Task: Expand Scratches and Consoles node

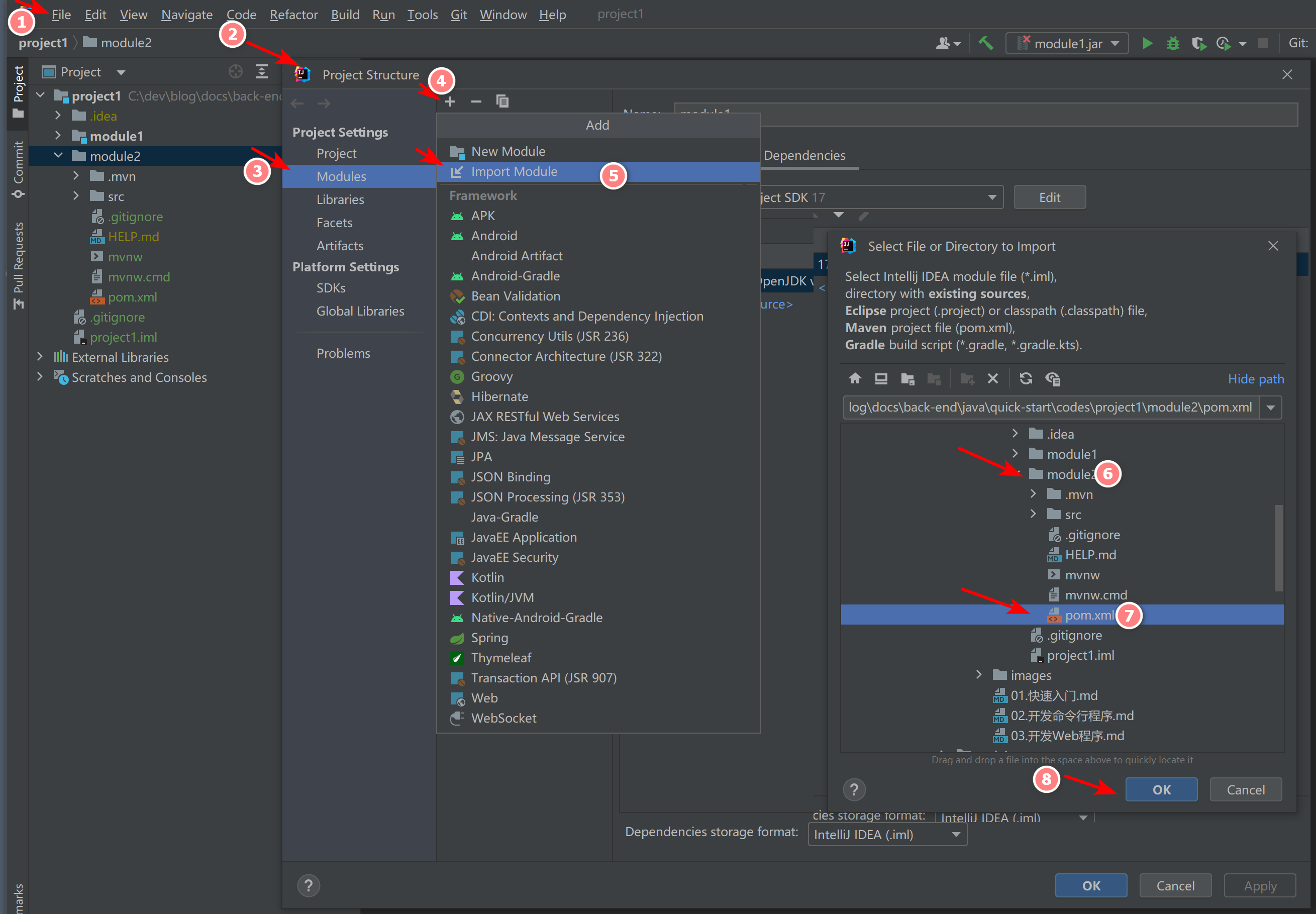Action: (40, 377)
